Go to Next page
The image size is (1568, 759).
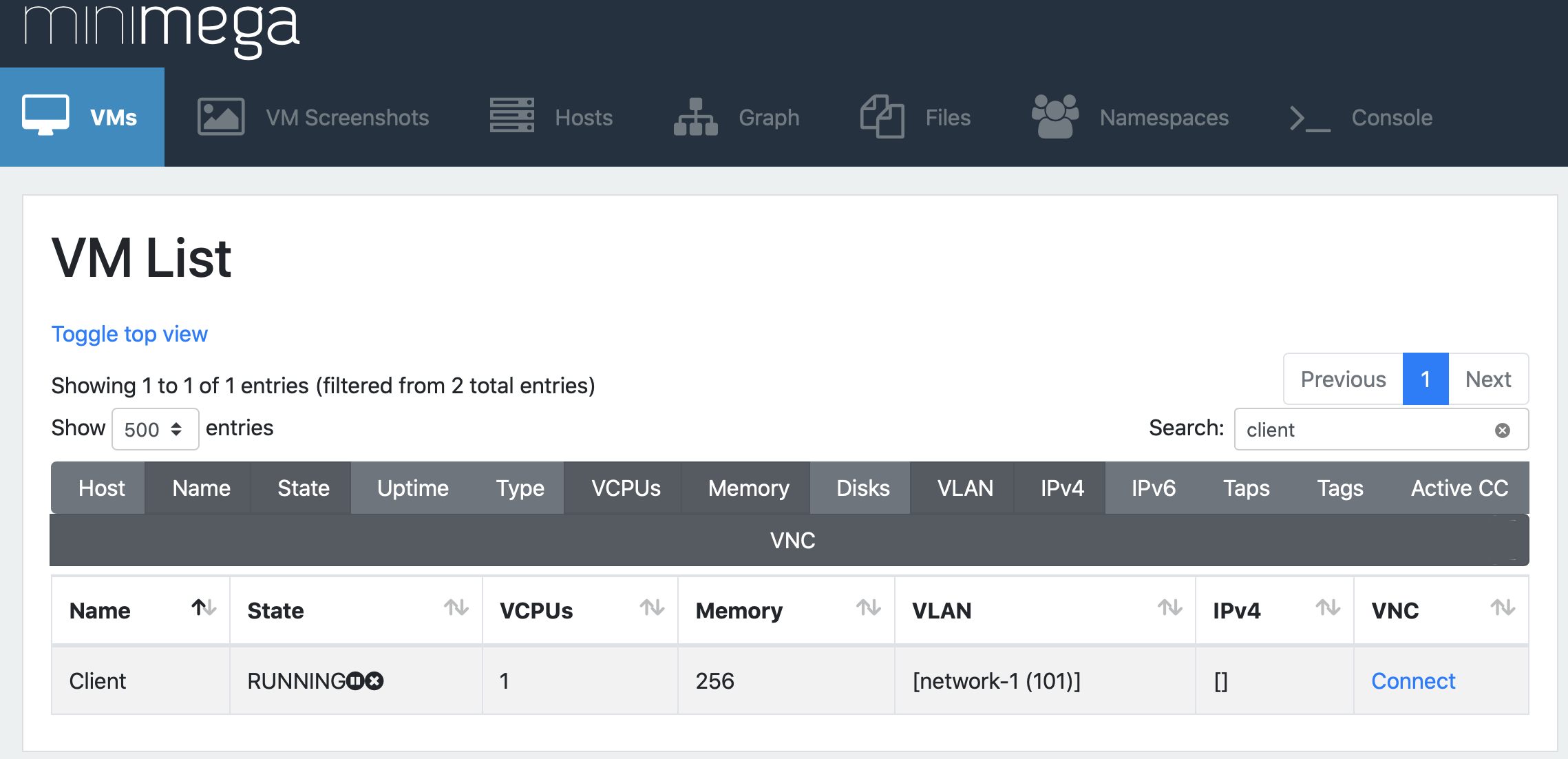pyautogui.click(x=1488, y=379)
